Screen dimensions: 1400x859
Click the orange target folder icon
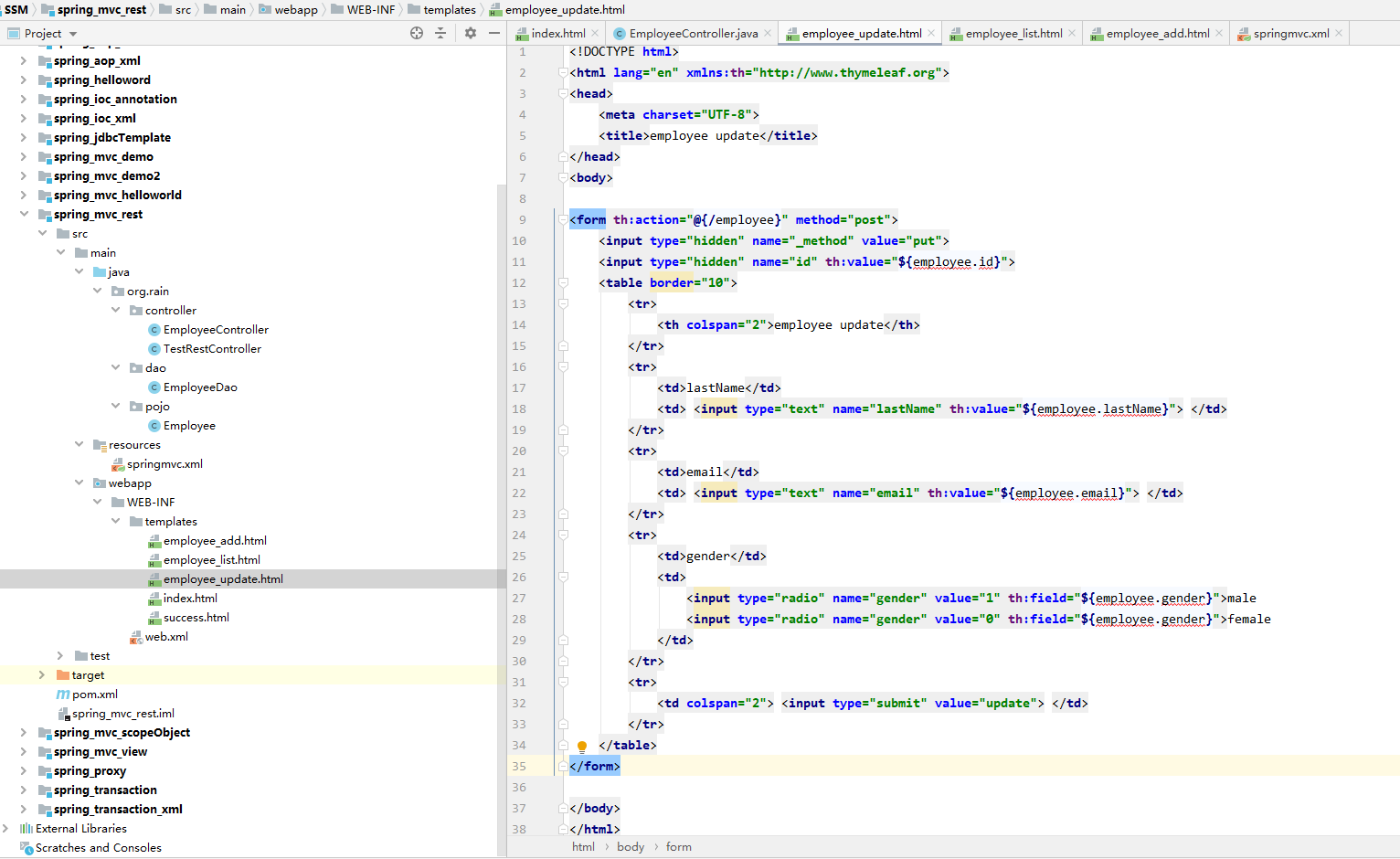click(x=63, y=675)
